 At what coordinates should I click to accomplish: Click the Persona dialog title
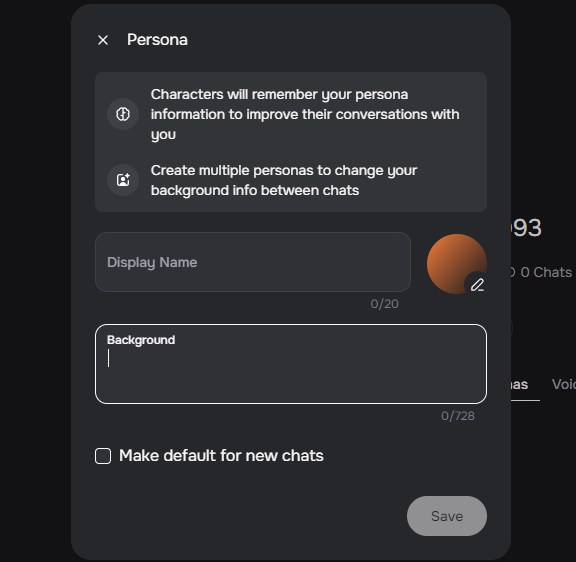pyautogui.click(x=157, y=40)
